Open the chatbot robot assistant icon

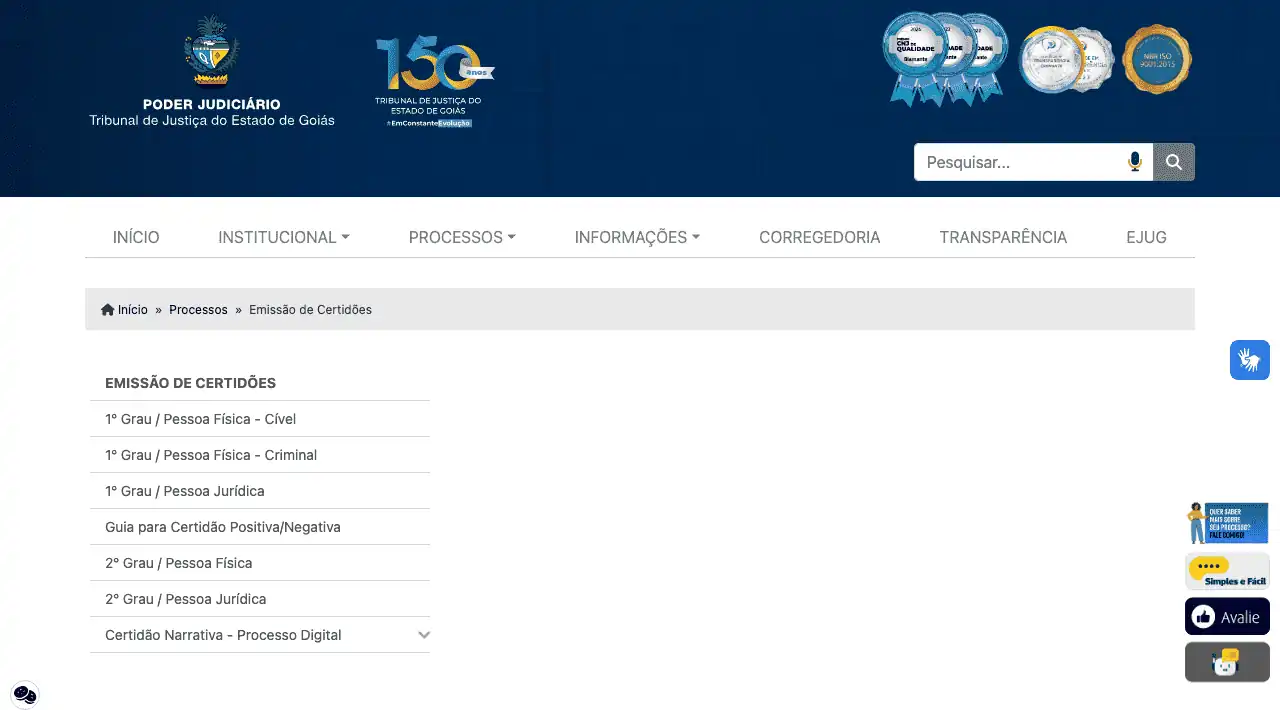click(1226, 663)
